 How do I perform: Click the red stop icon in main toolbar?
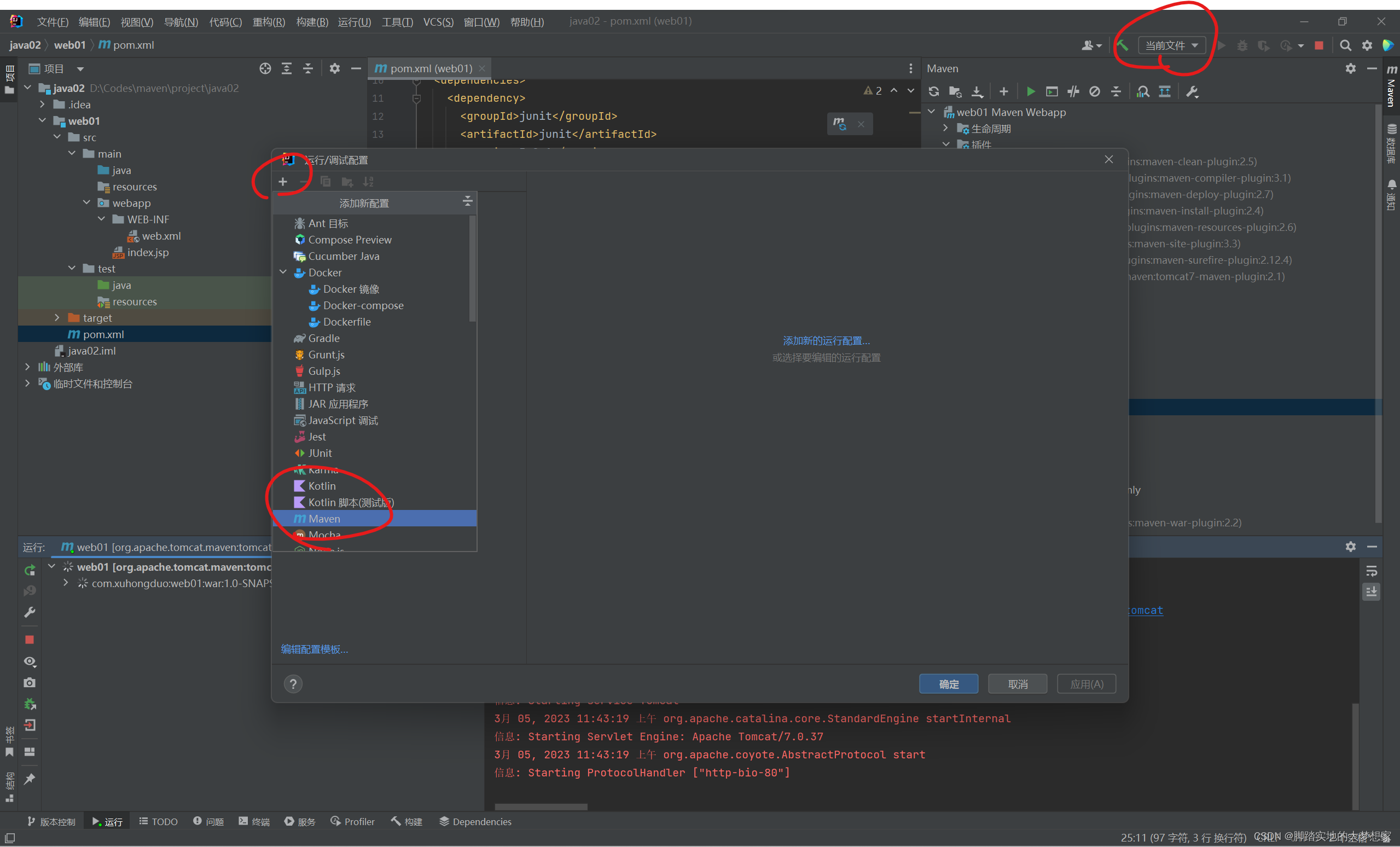click(x=1318, y=45)
